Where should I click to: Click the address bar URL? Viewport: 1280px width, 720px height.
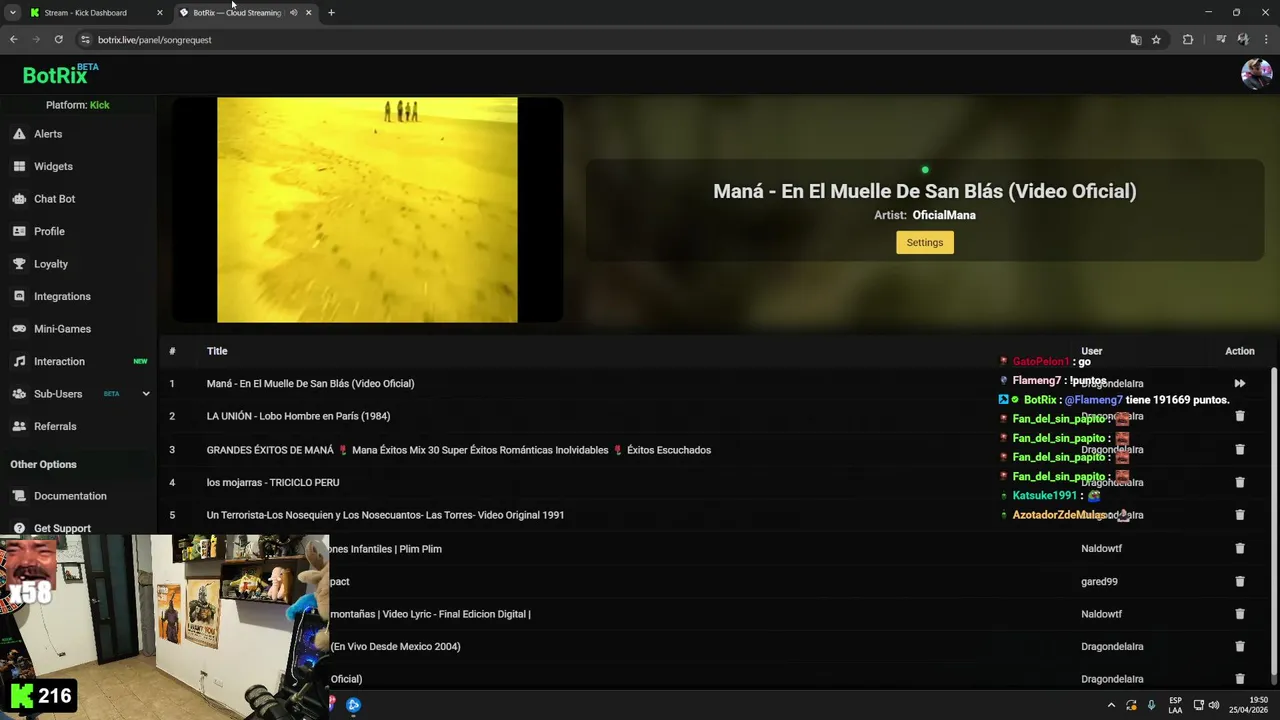tap(155, 40)
